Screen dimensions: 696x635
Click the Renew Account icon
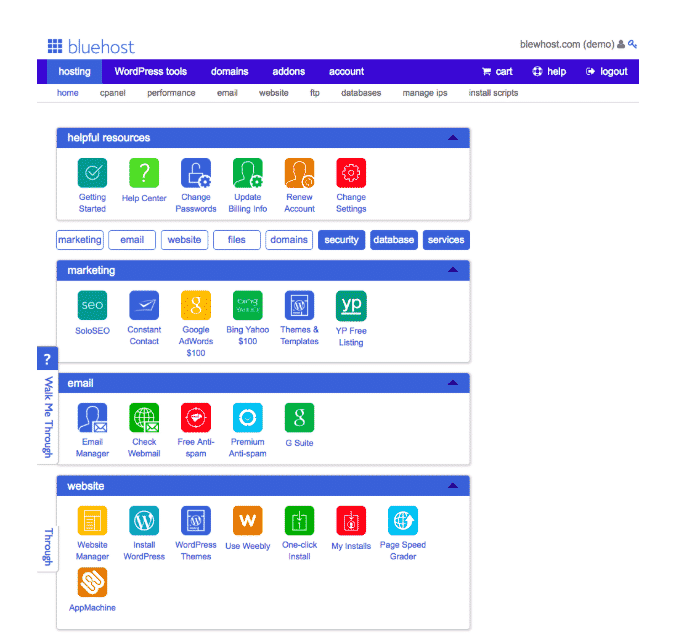point(299,173)
